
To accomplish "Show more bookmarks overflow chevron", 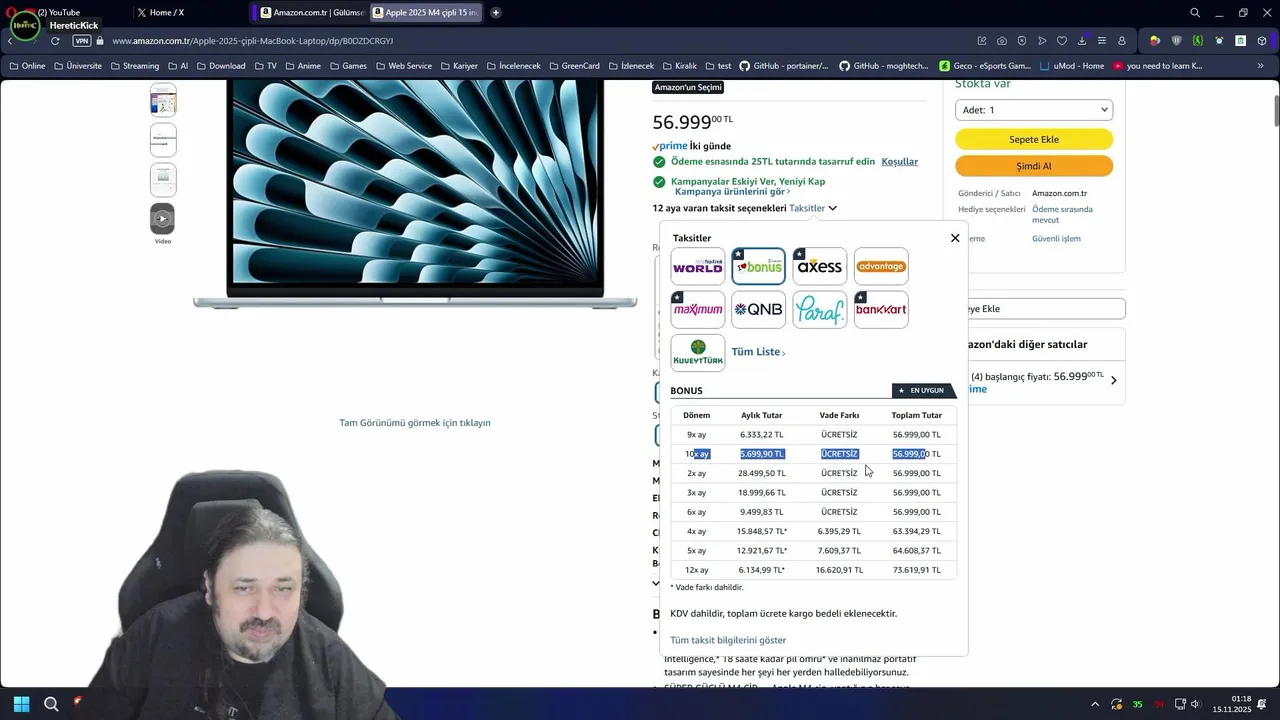I will pos(1261,66).
